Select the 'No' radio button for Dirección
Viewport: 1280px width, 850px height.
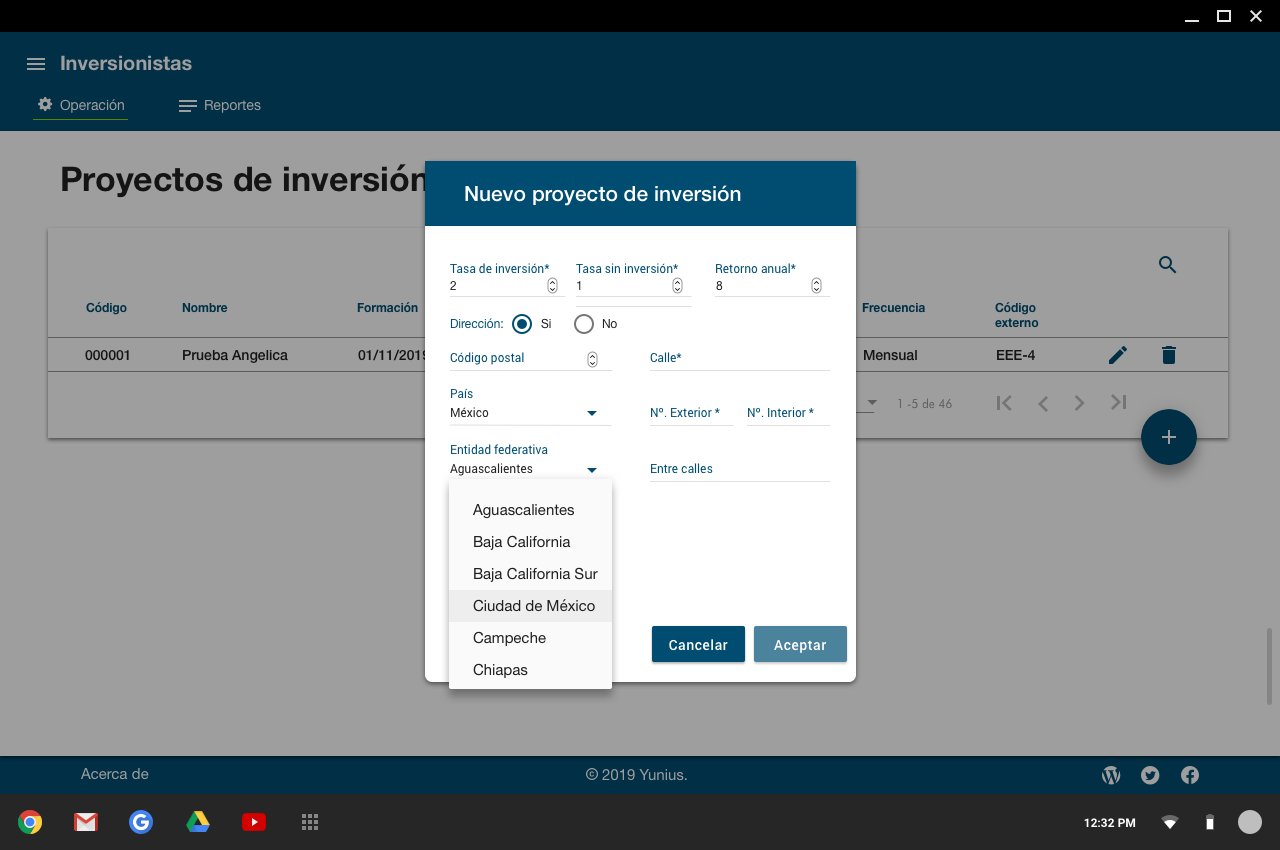(x=584, y=324)
